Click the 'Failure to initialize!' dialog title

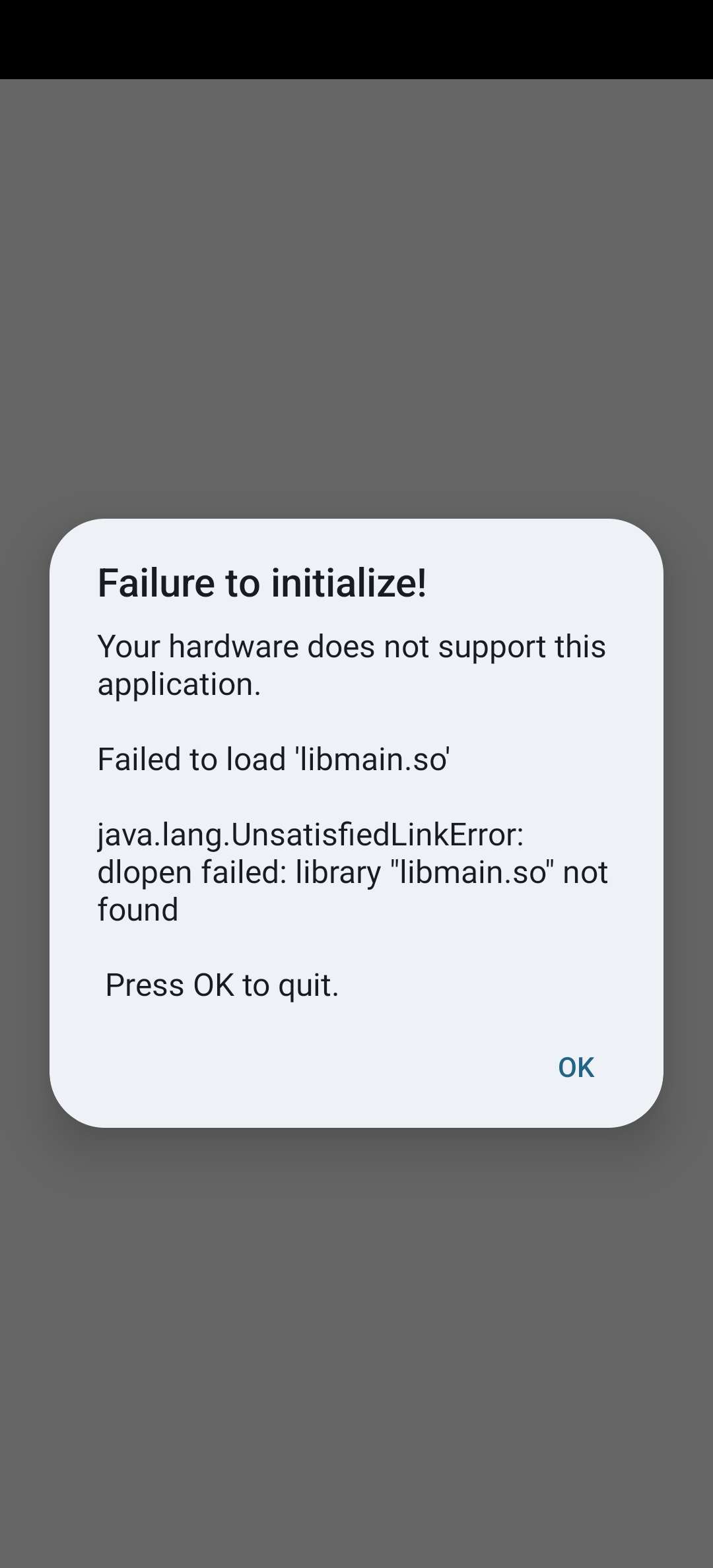(262, 583)
